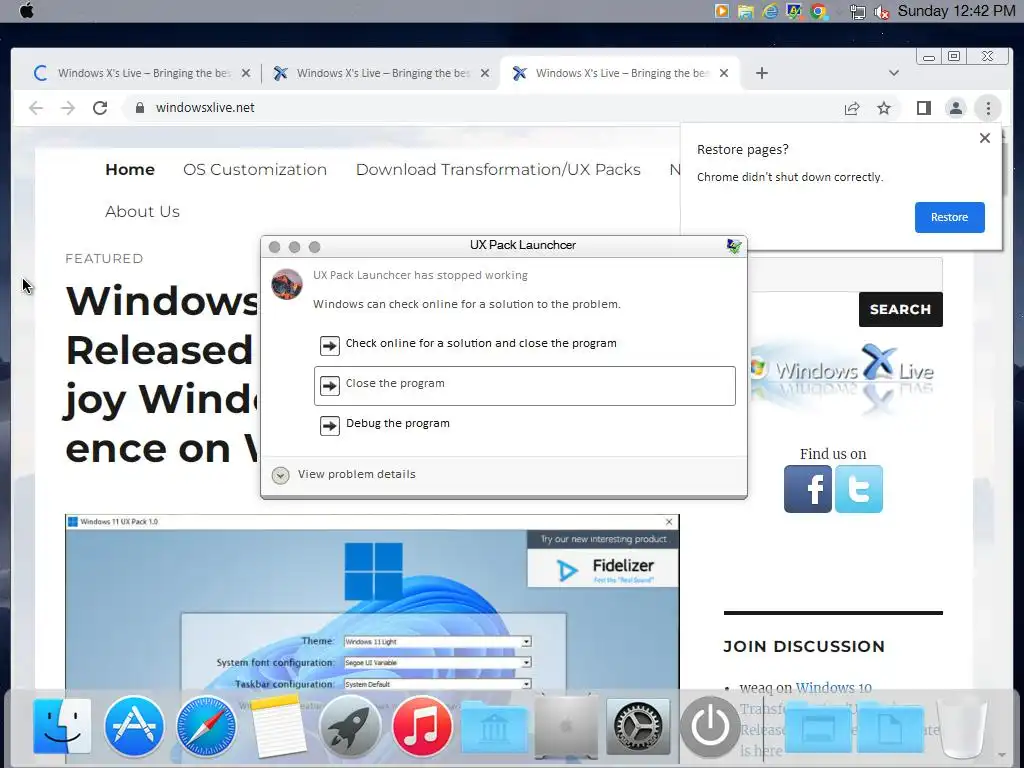This screenshot has height=768, width=1024.
Task: Launch Safari from the dock
Action: pyautogui.click(x=206, y=726)
